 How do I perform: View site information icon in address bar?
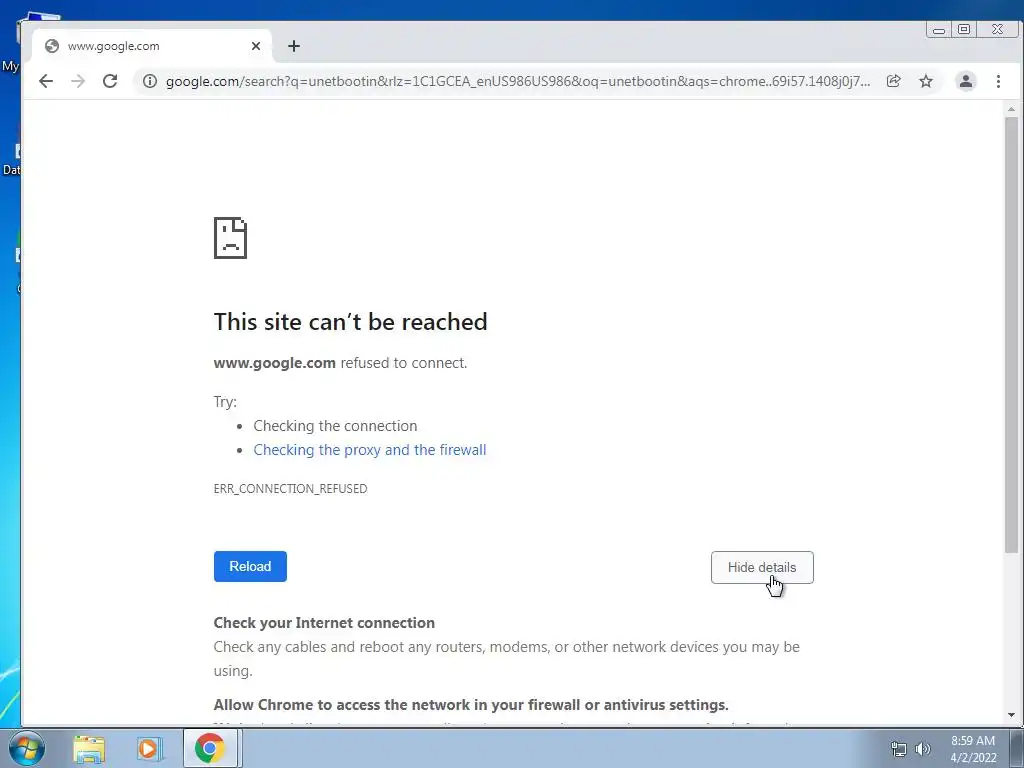(150, 81)
